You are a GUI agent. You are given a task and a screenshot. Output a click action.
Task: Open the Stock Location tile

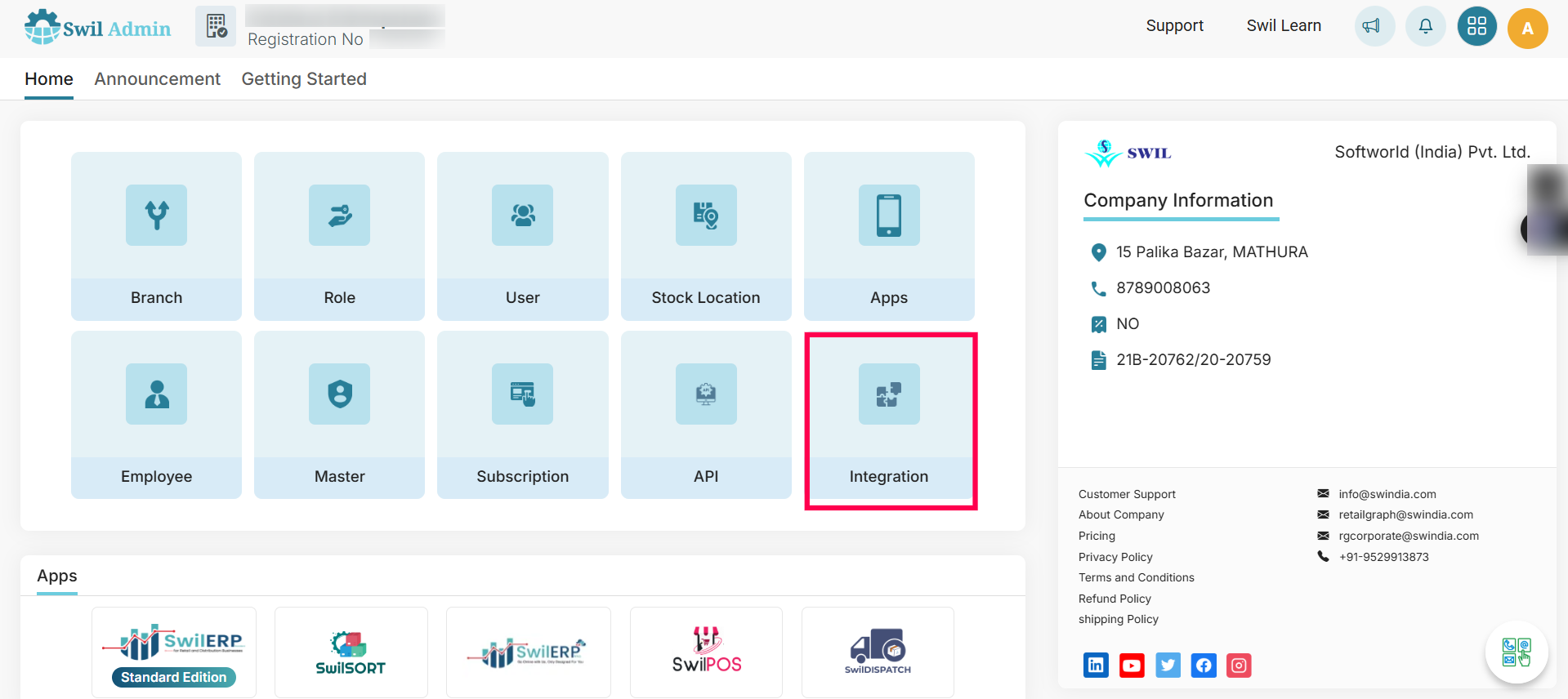(706, 236)
